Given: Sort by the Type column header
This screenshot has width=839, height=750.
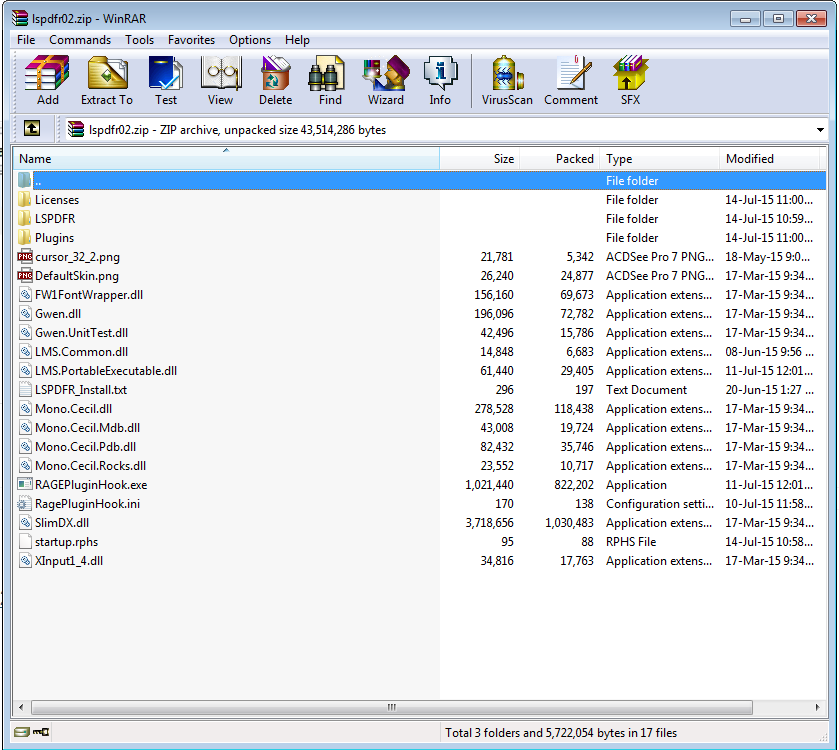Looking at the screenshot, I should pyautogui.click(x=660, y=159).
